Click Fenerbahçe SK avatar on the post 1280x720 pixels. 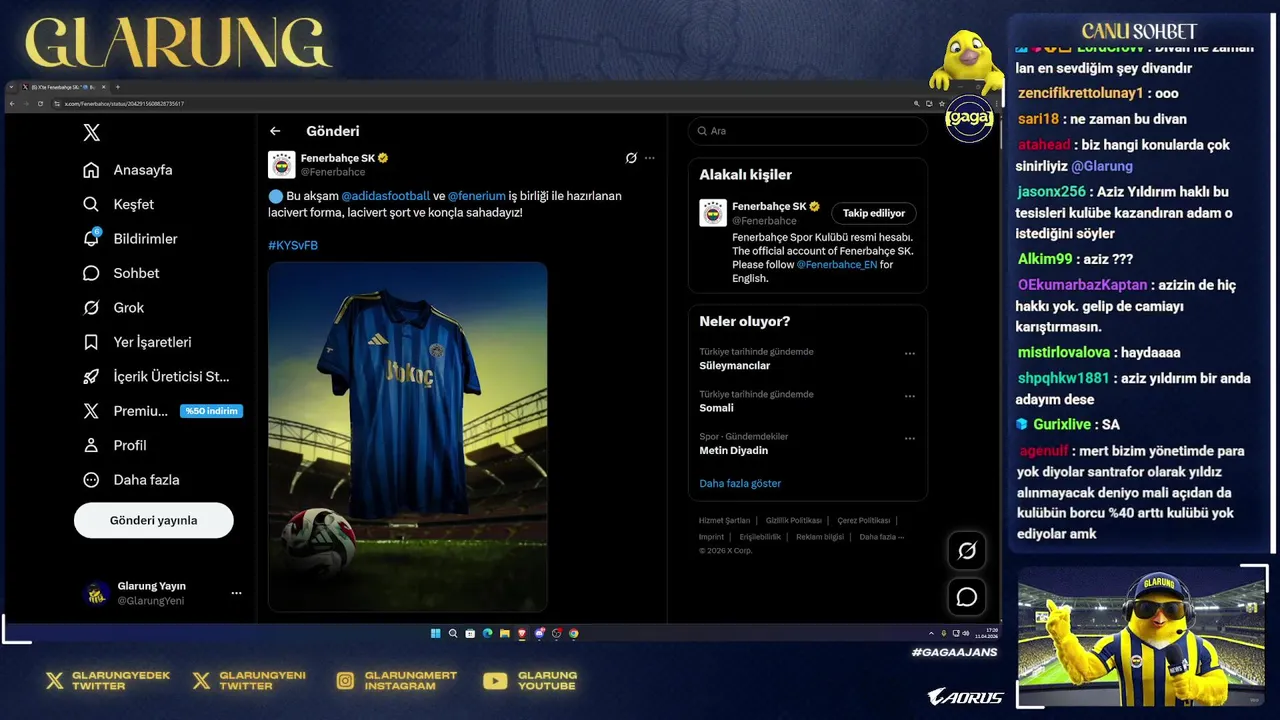point(282,164)
